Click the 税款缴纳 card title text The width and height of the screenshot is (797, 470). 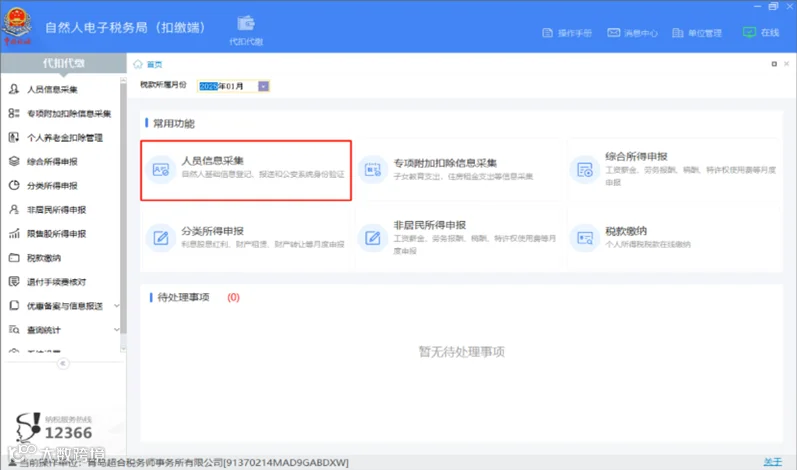(626, 231)
